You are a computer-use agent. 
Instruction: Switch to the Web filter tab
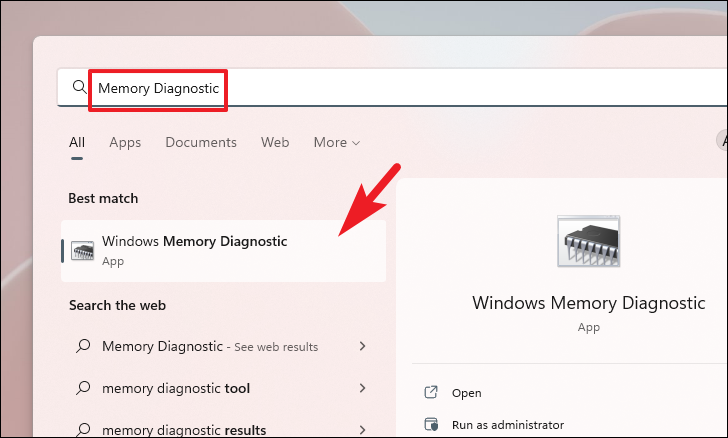[275, 142]
